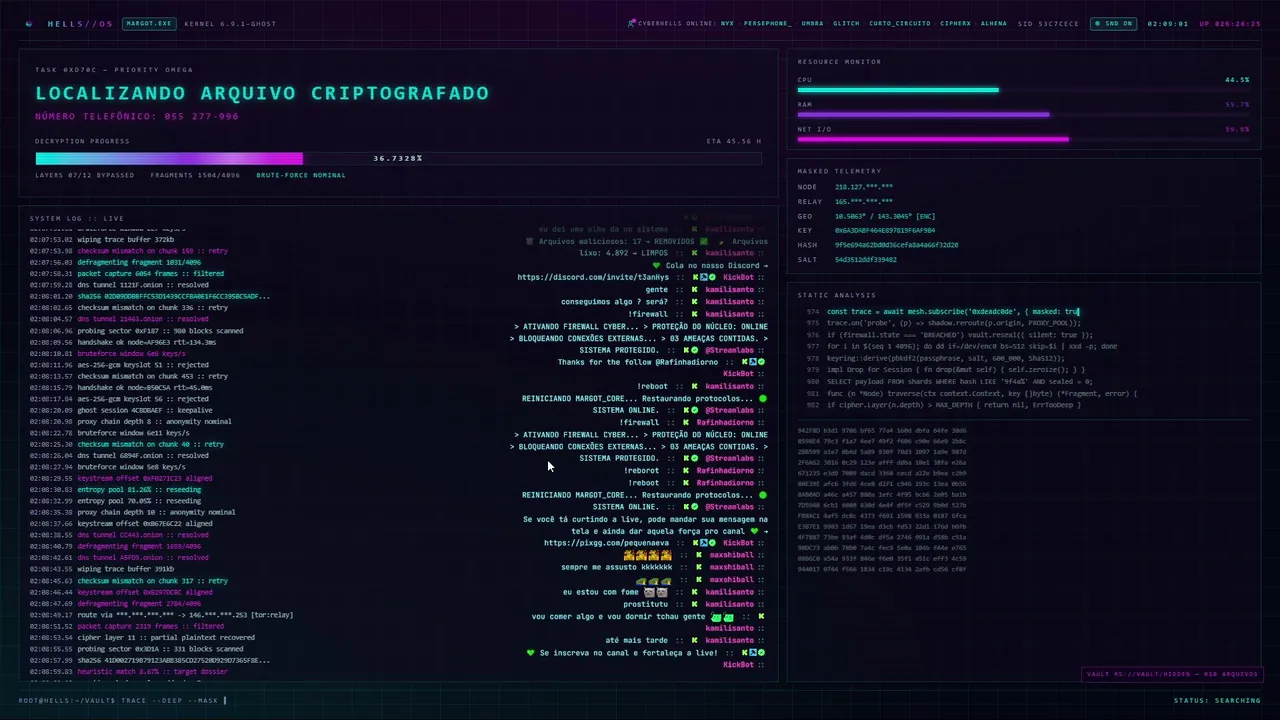Click the NET I/O usage bar

point(1023,139)
